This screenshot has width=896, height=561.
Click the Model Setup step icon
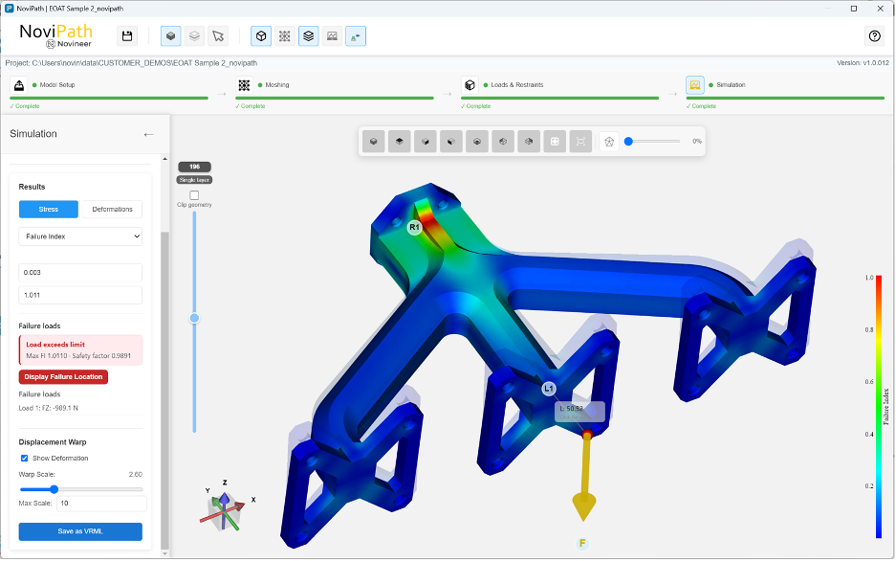pos(19,85)
